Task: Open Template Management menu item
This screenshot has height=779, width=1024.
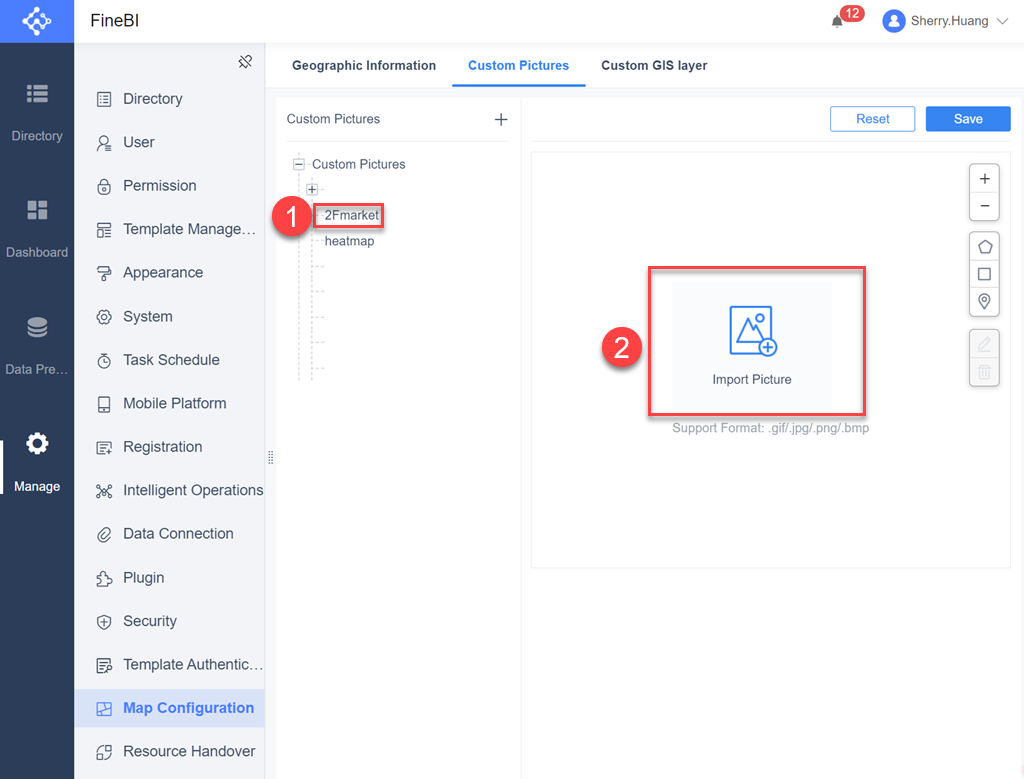Action: (x=170, y=229)
